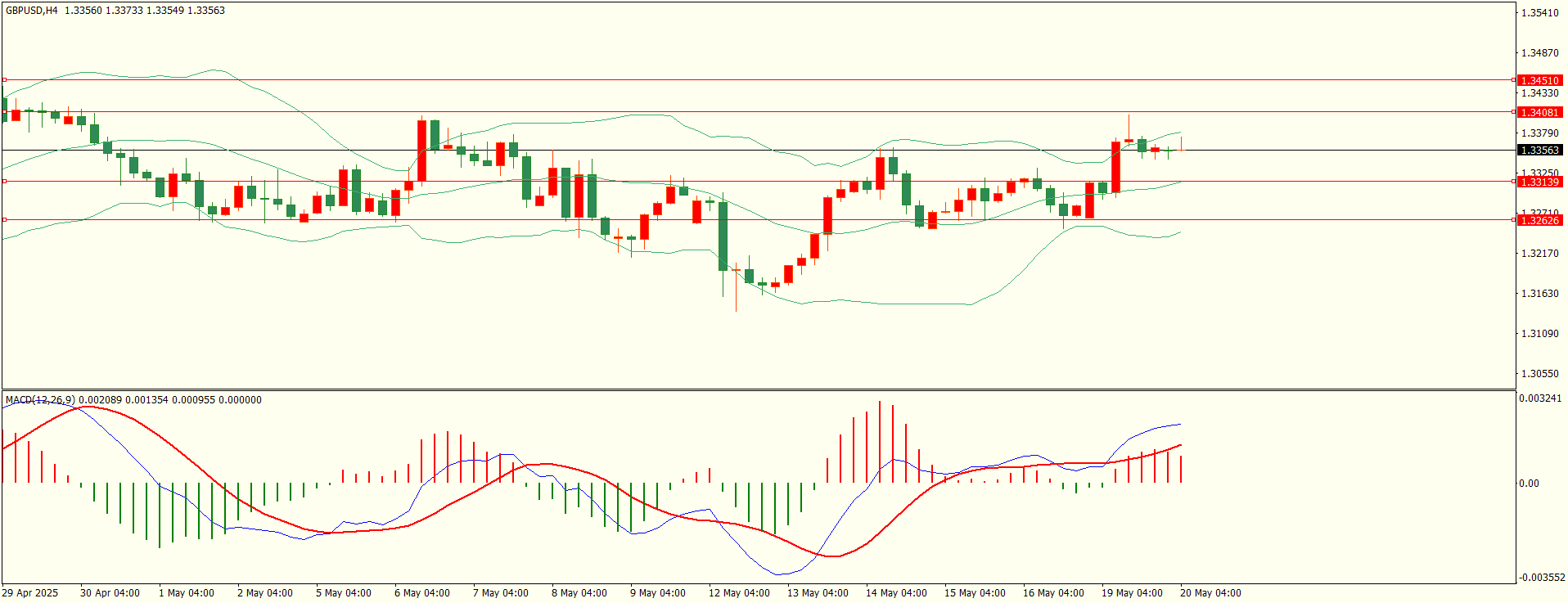1568x603 pixels.
Task: Click the 12 May 04:00 time label
Action: [x=739, y=593]
